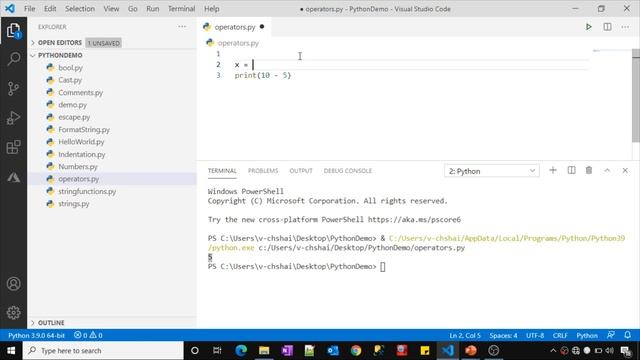Open Source Control view
Image resolution: width=640 pixels, height=360 pixels.
click(13, 88)
